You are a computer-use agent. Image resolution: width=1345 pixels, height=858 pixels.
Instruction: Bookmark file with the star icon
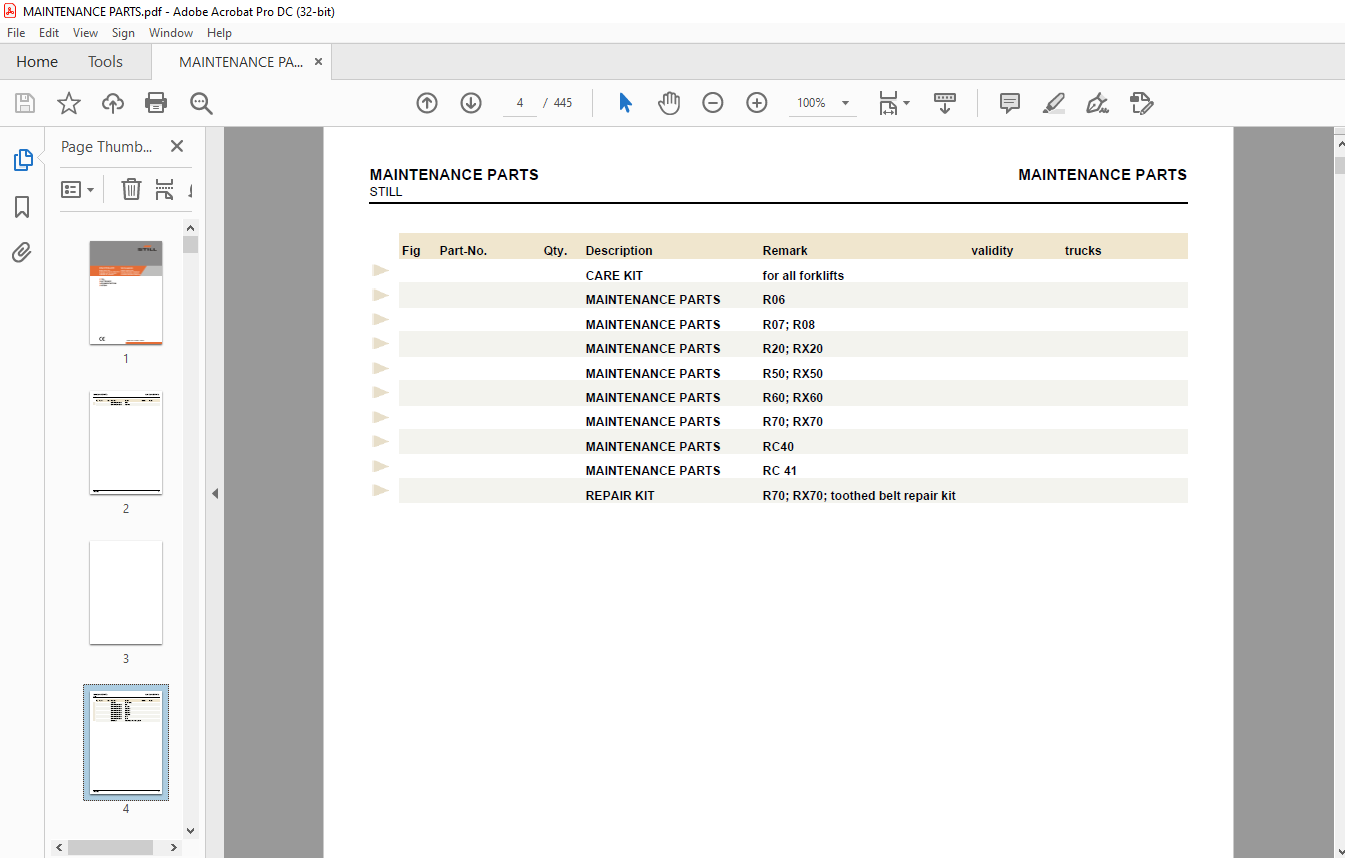(69, 103)
